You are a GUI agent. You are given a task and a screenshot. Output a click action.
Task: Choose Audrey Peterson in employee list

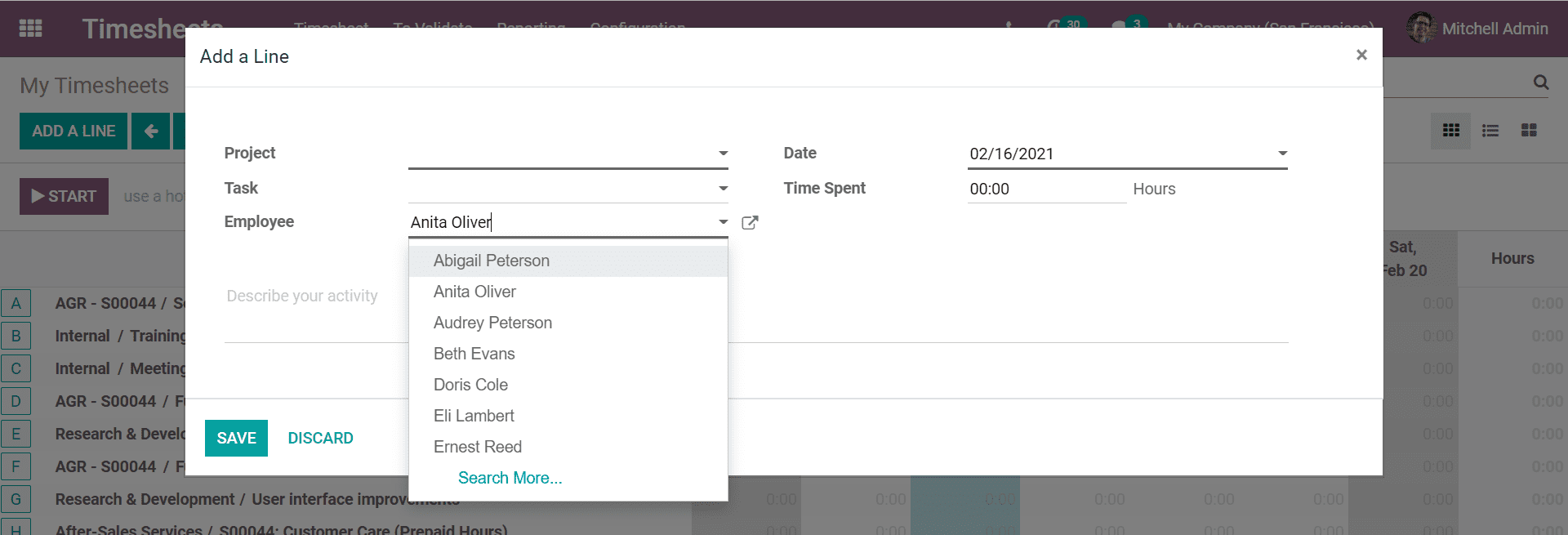coord(568,323)
